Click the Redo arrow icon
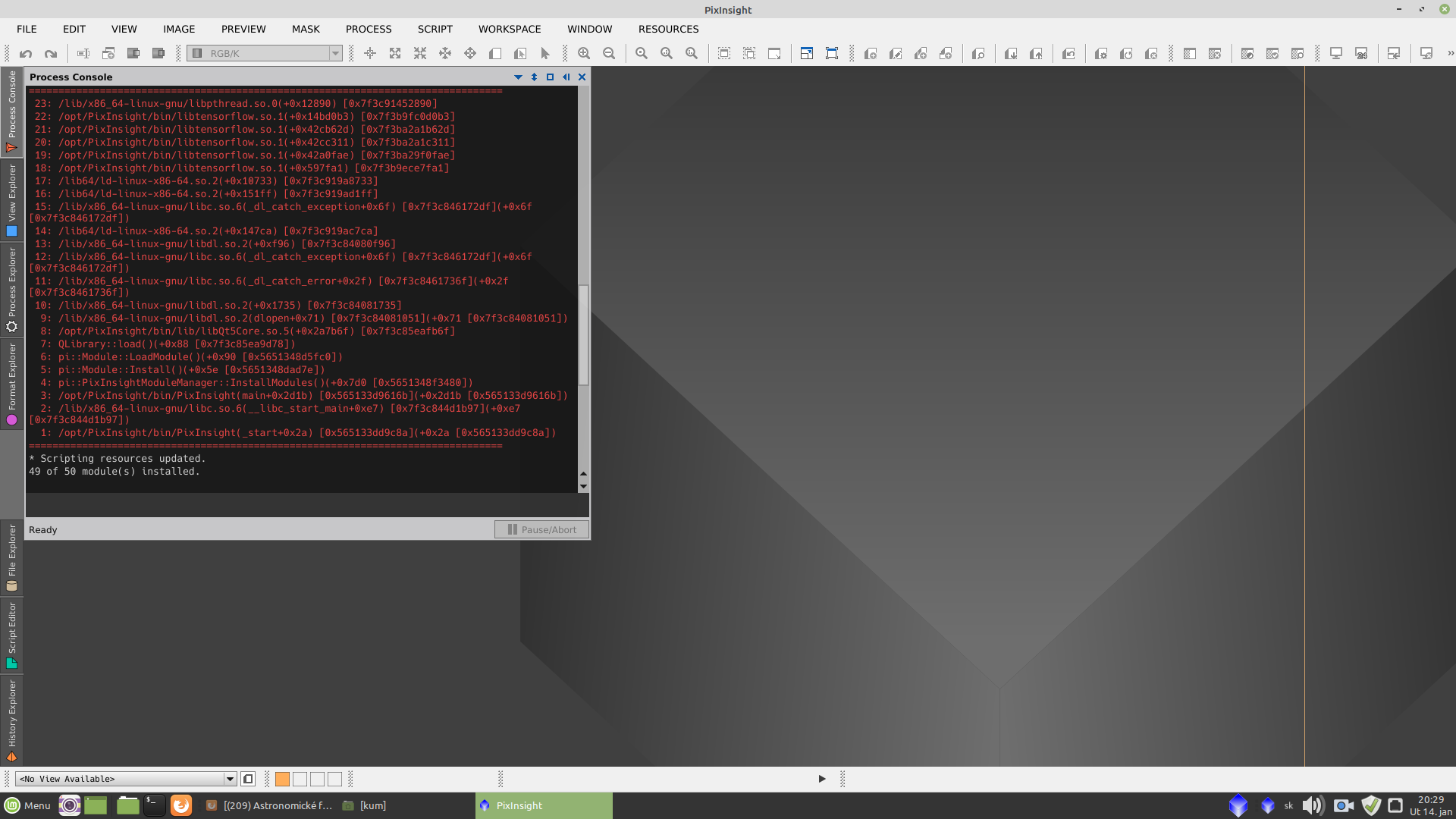1456x819 pixels. point(51,54)
